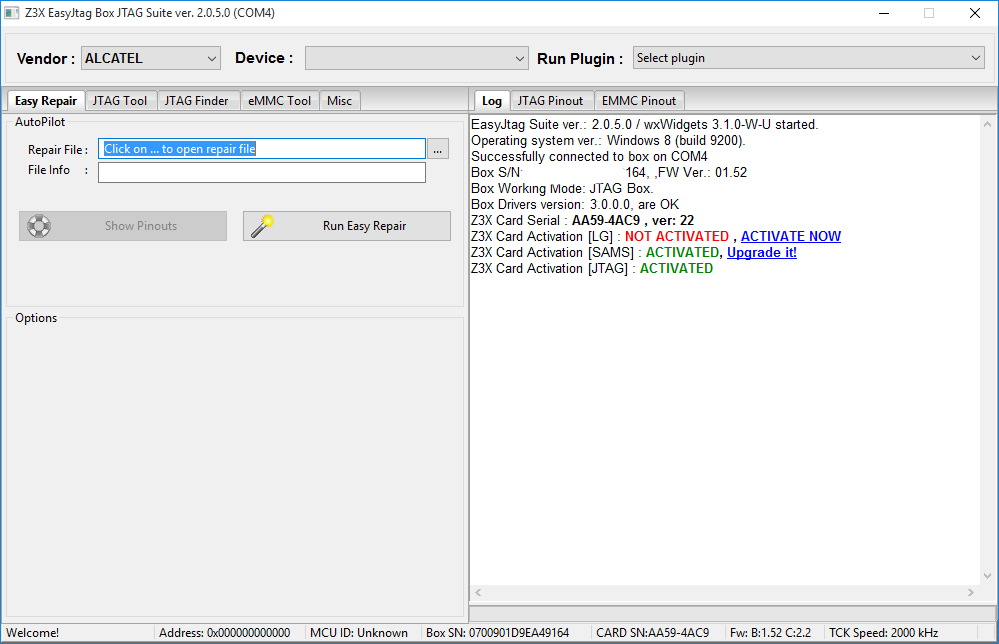Click the log horizontal scroll left arrow
The width and height of the screenshot is (999, 644).
coord(478,592)
